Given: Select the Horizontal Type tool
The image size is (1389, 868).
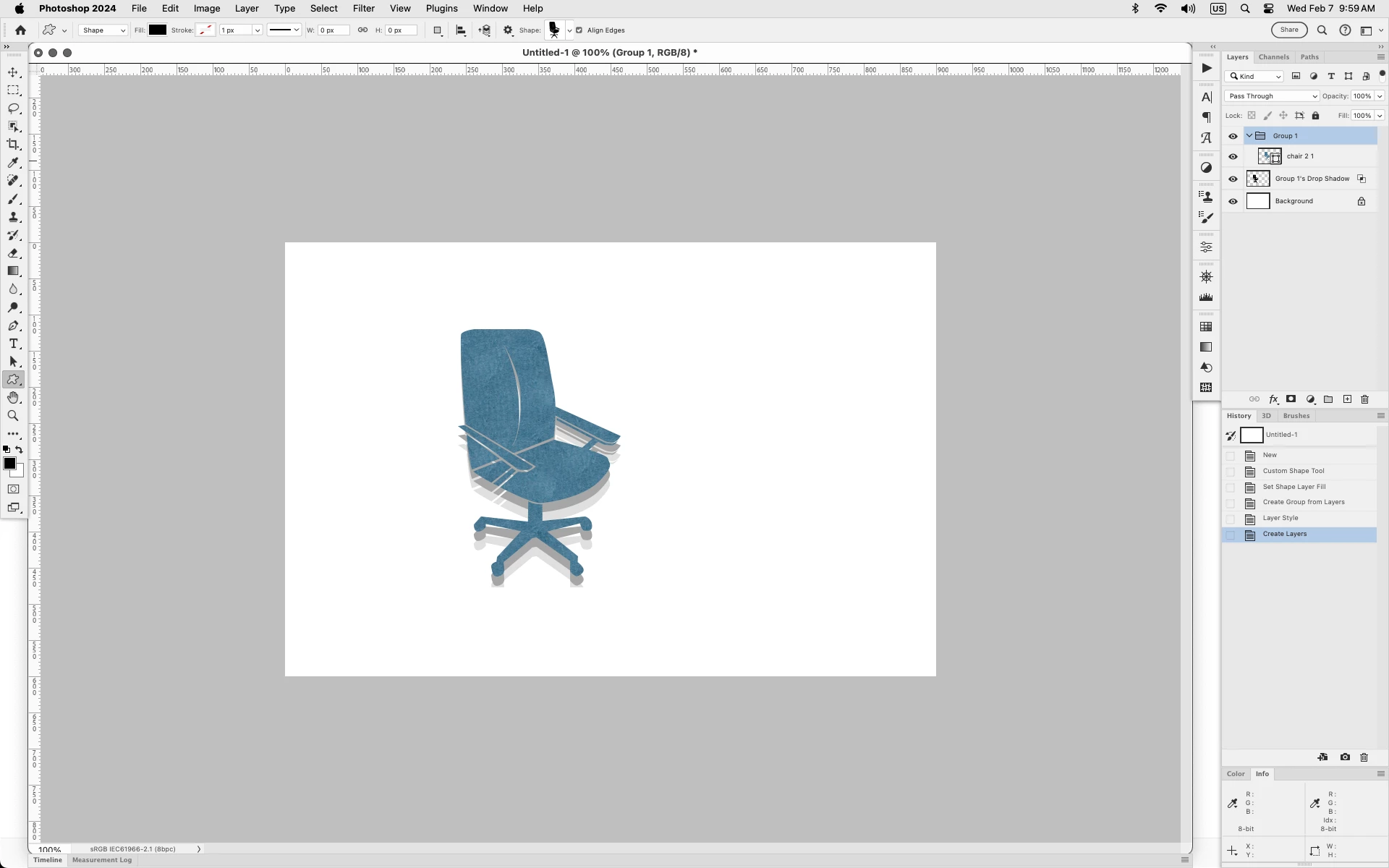Looking at the screenshot, I should pyautogui.click(x=13, y=344).
